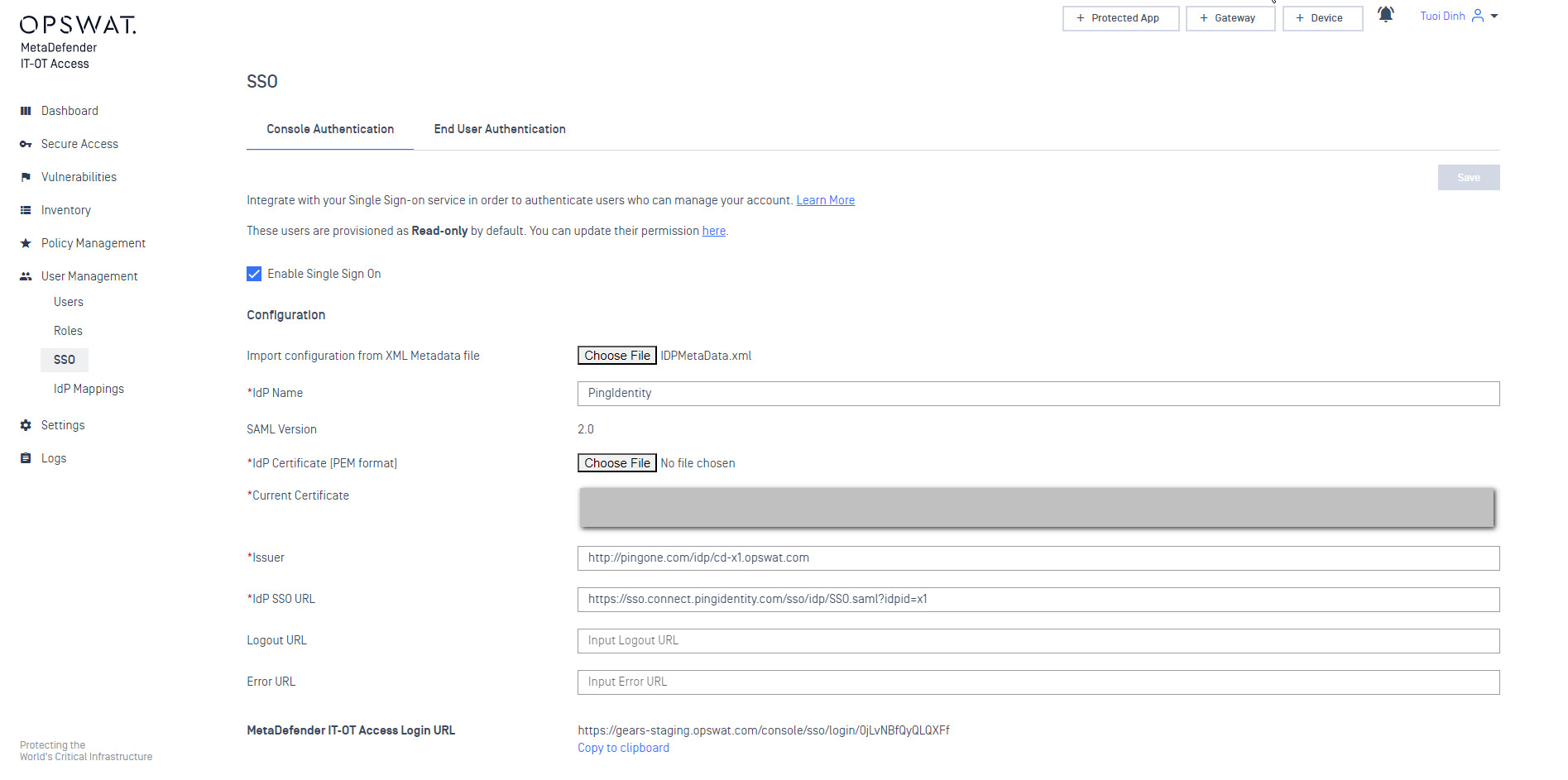Focus the IdP SSO URL field
The image size is (1568, 780).
point(1038,600)
